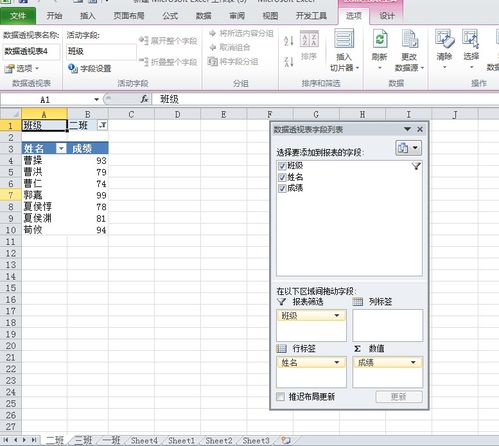Switch to the Review (审阅) tab

pyautogui.click(x=237, y=16)
